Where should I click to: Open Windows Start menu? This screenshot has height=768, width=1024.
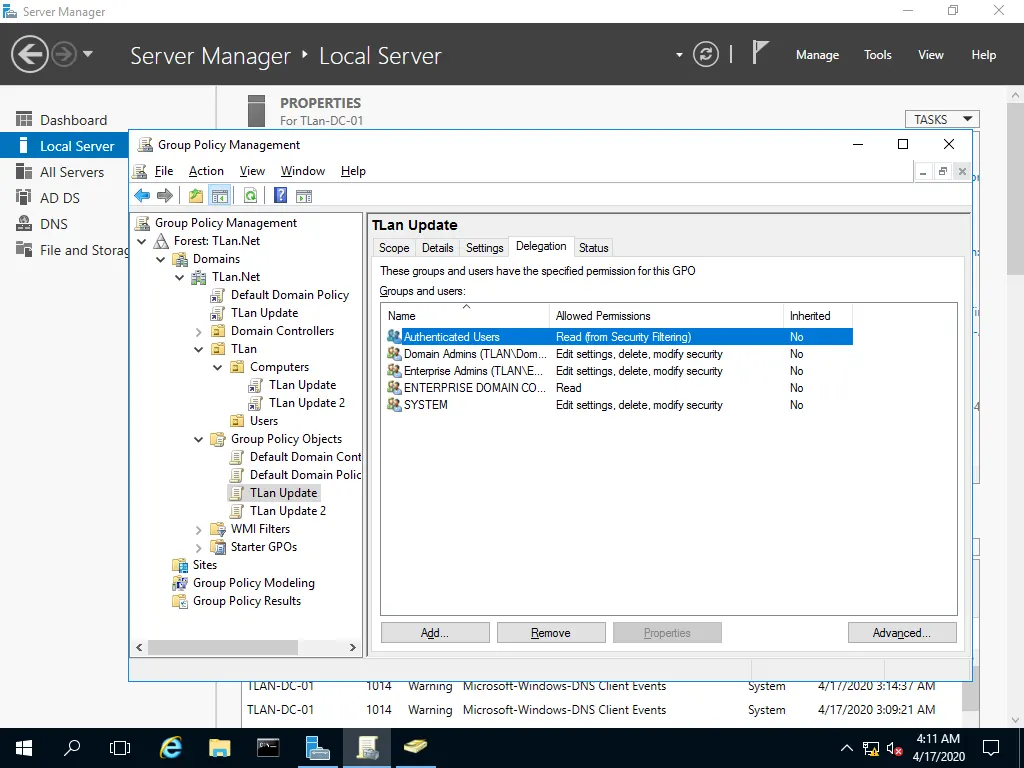click(x=24, y=748)
